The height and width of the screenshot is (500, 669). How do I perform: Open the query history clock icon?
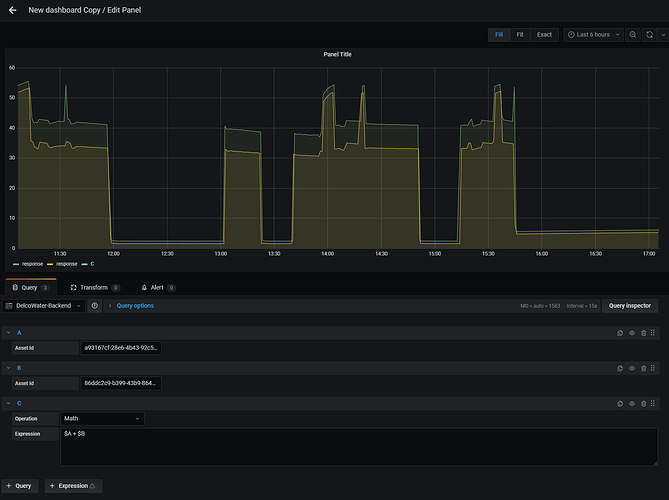click(95, 306)
